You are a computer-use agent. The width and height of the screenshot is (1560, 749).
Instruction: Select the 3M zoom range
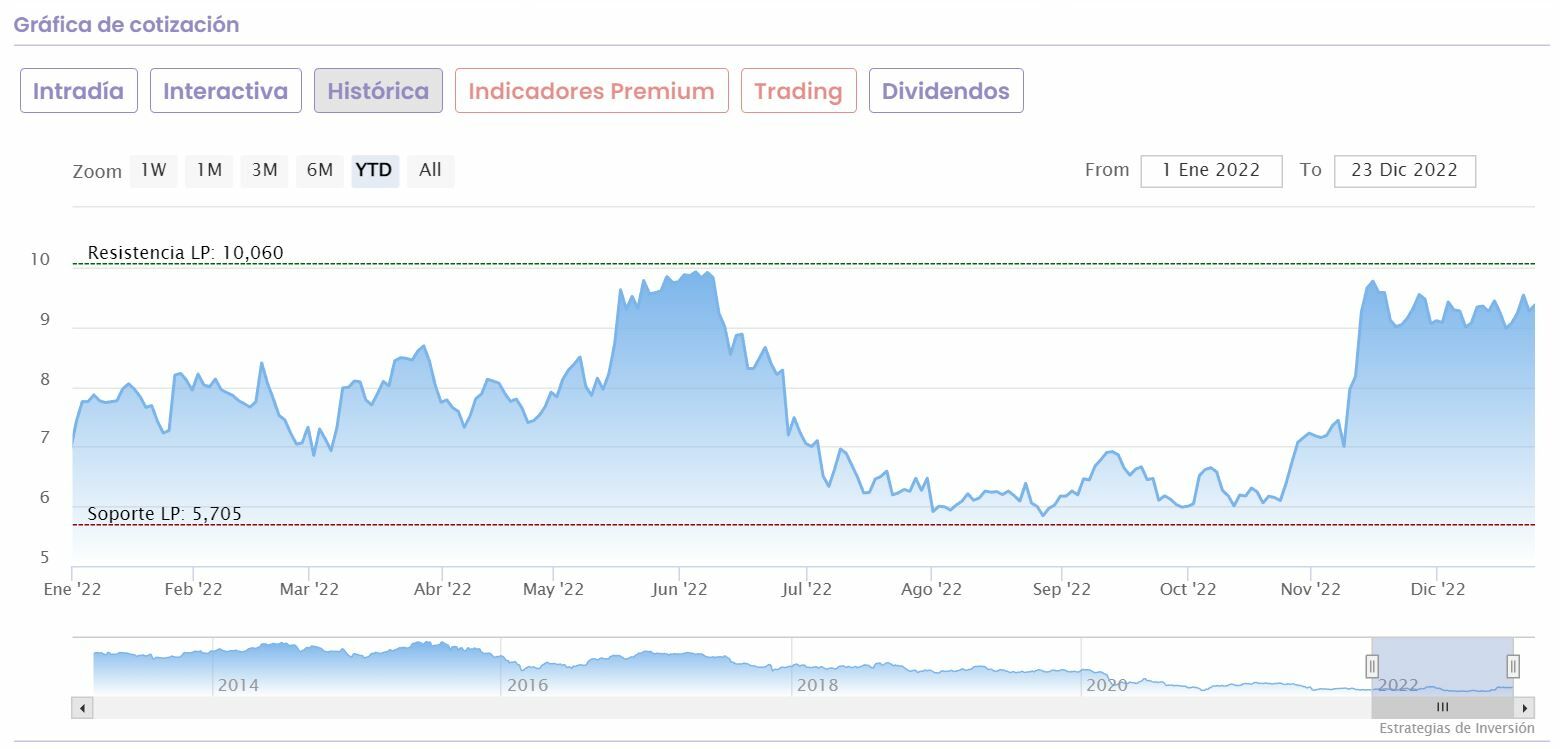coord(264,171)
